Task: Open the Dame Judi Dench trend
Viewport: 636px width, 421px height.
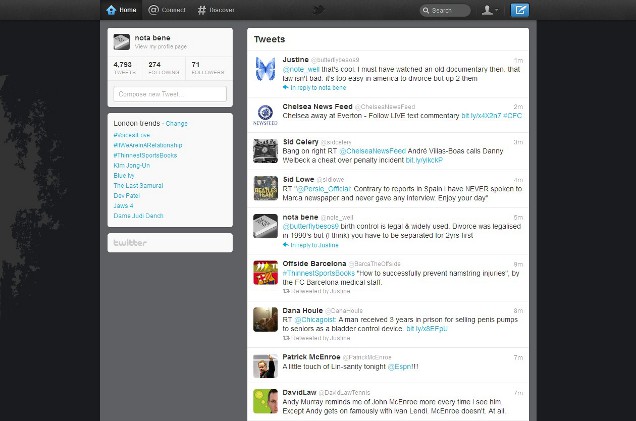Action: click(138, 216)
